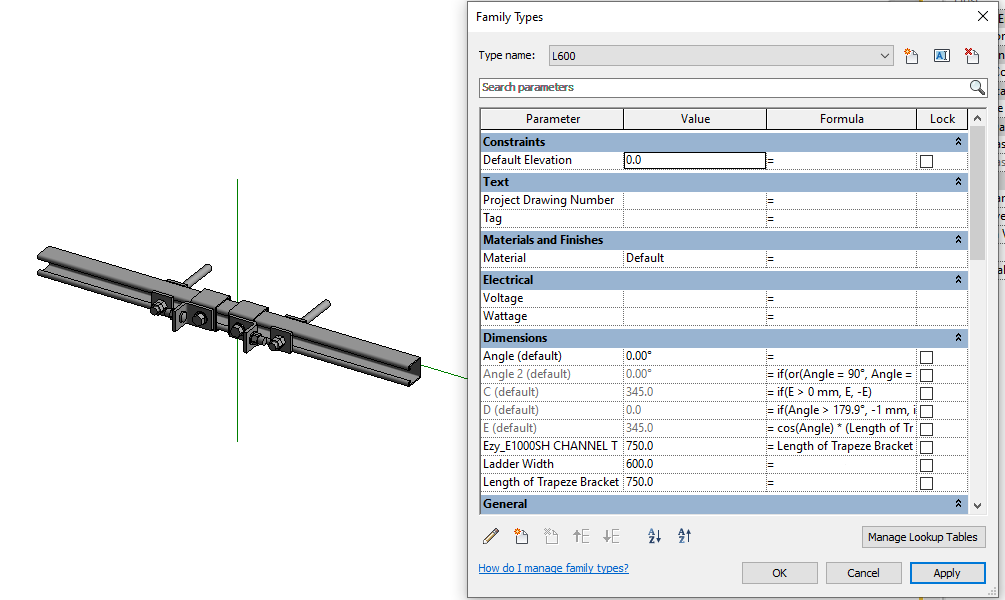Click the Move Parameter Up icon
Screen dimensions: 1005x600
tap(581, 536)
